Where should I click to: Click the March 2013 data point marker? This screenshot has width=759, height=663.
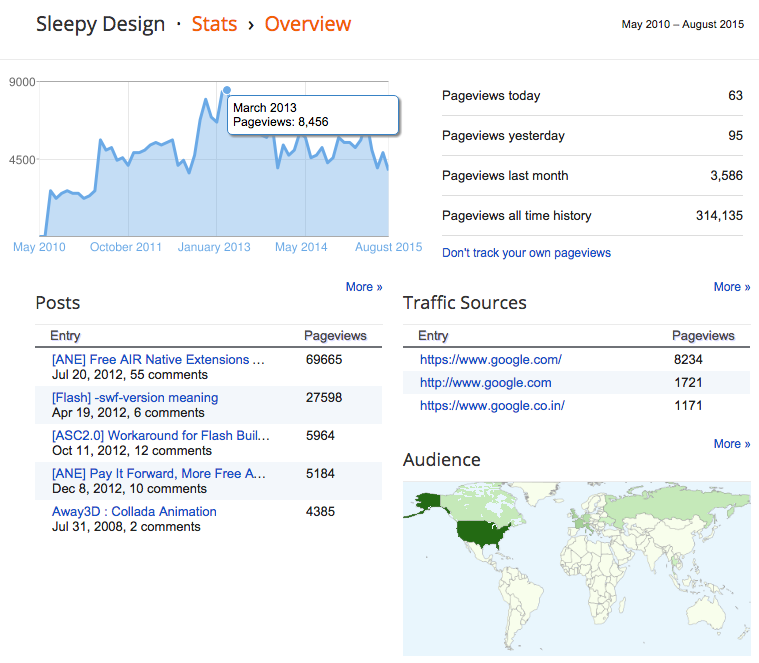click(227, 90)
